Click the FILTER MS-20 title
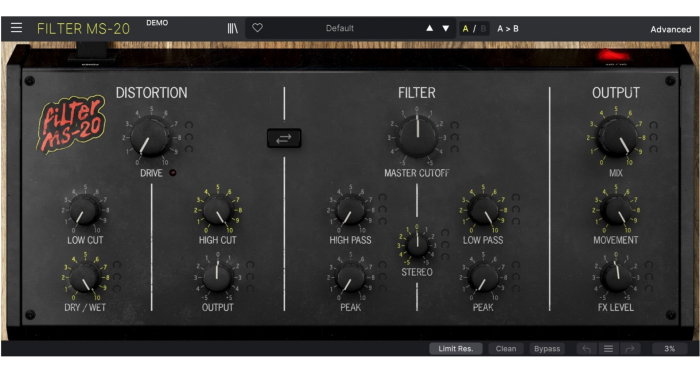The height and width of the screenshot is (372, 700). click(83, 29)
